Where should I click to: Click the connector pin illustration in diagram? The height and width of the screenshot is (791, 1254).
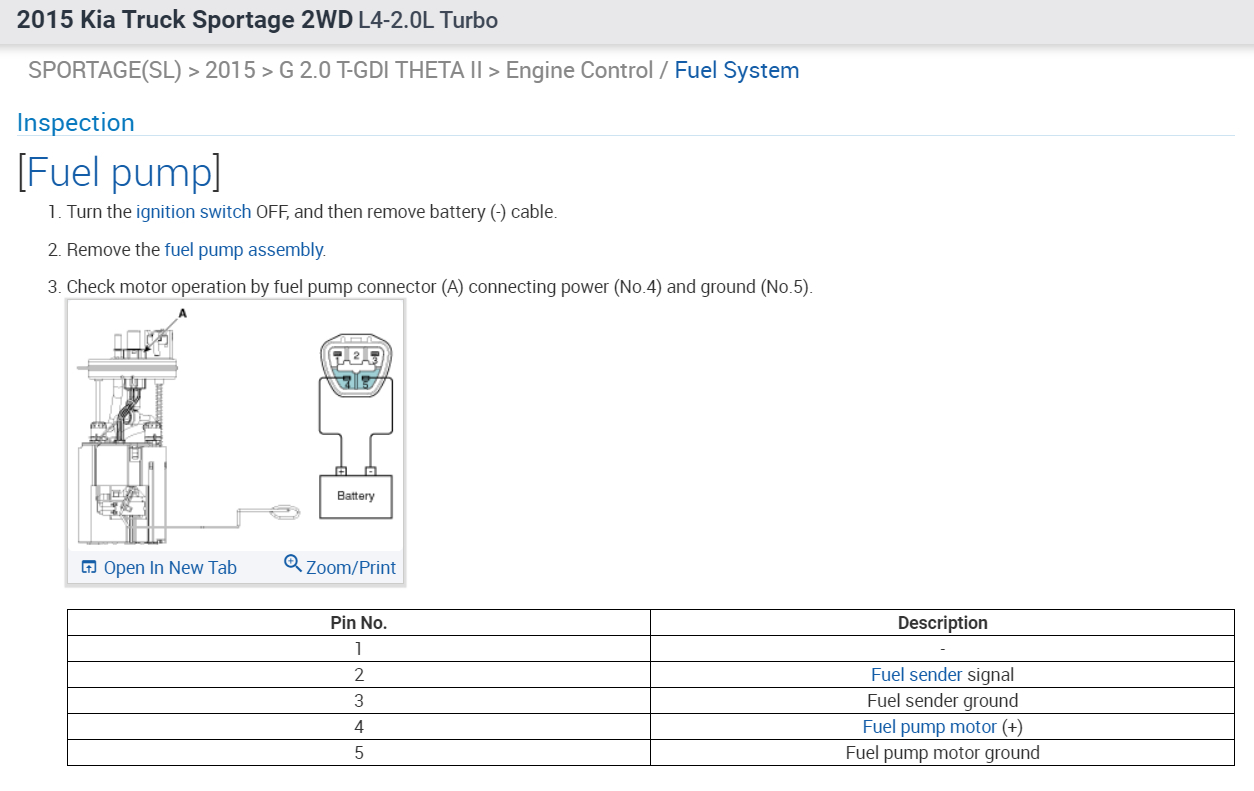coord(355,366)
